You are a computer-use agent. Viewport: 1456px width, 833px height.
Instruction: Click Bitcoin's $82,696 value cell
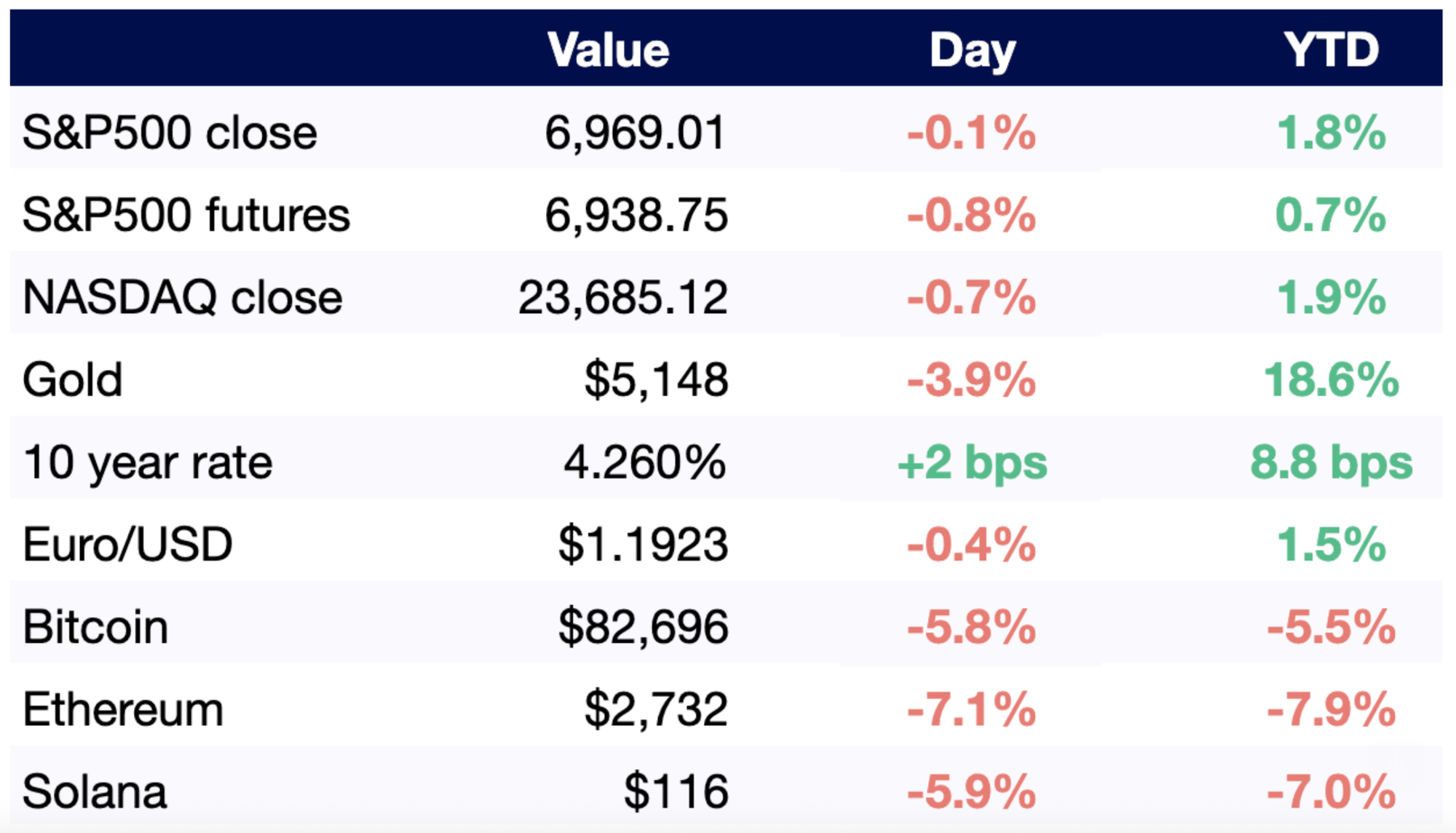point(643,627)
